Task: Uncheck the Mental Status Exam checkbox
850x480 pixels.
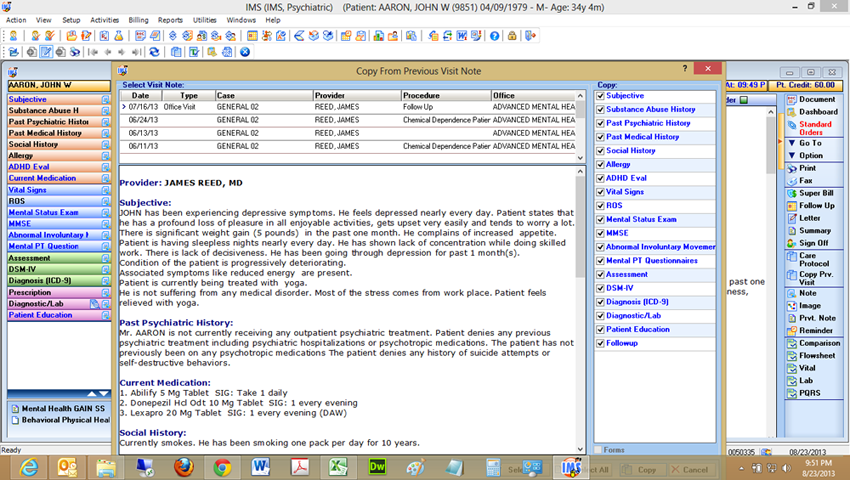Action: coord(600,220)
